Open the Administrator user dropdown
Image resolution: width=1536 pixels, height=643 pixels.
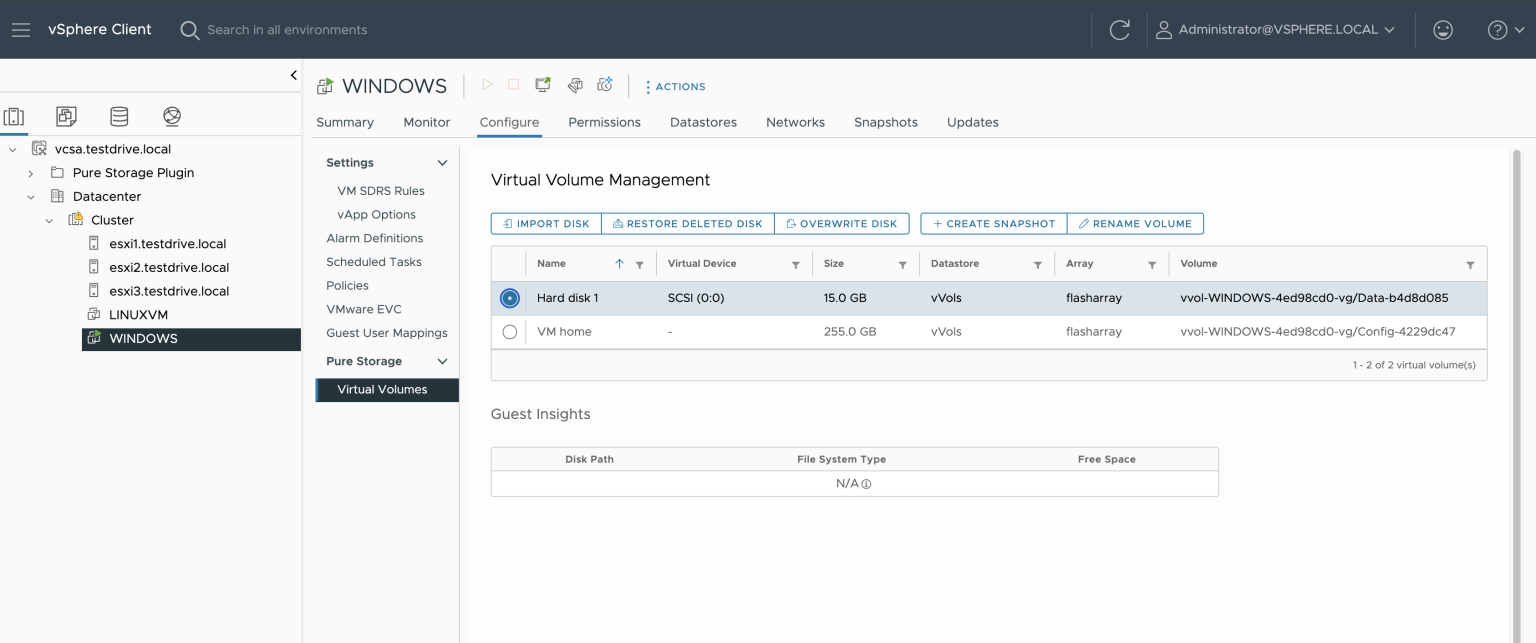(1275, 30)
